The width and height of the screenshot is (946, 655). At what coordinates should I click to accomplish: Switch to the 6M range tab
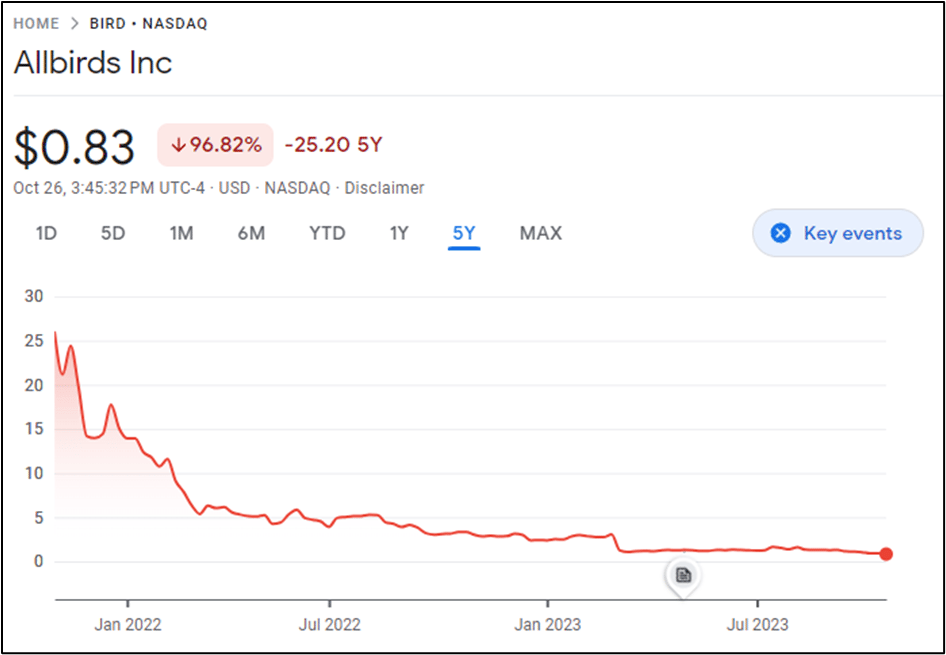252,233
